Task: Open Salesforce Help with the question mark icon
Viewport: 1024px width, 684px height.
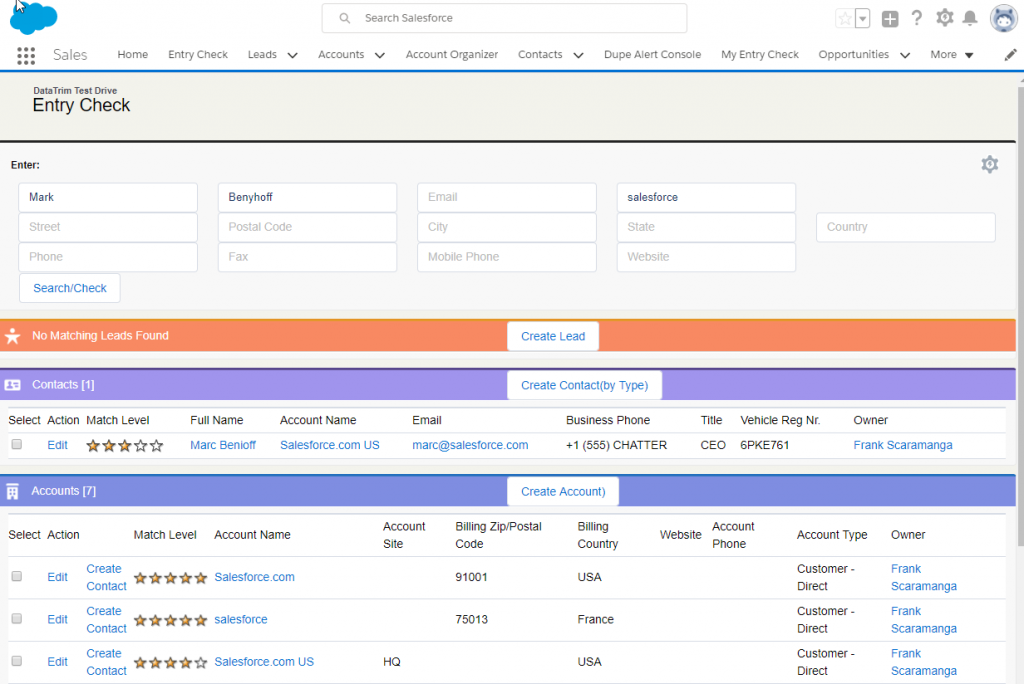Action: (x=916, y=18)
